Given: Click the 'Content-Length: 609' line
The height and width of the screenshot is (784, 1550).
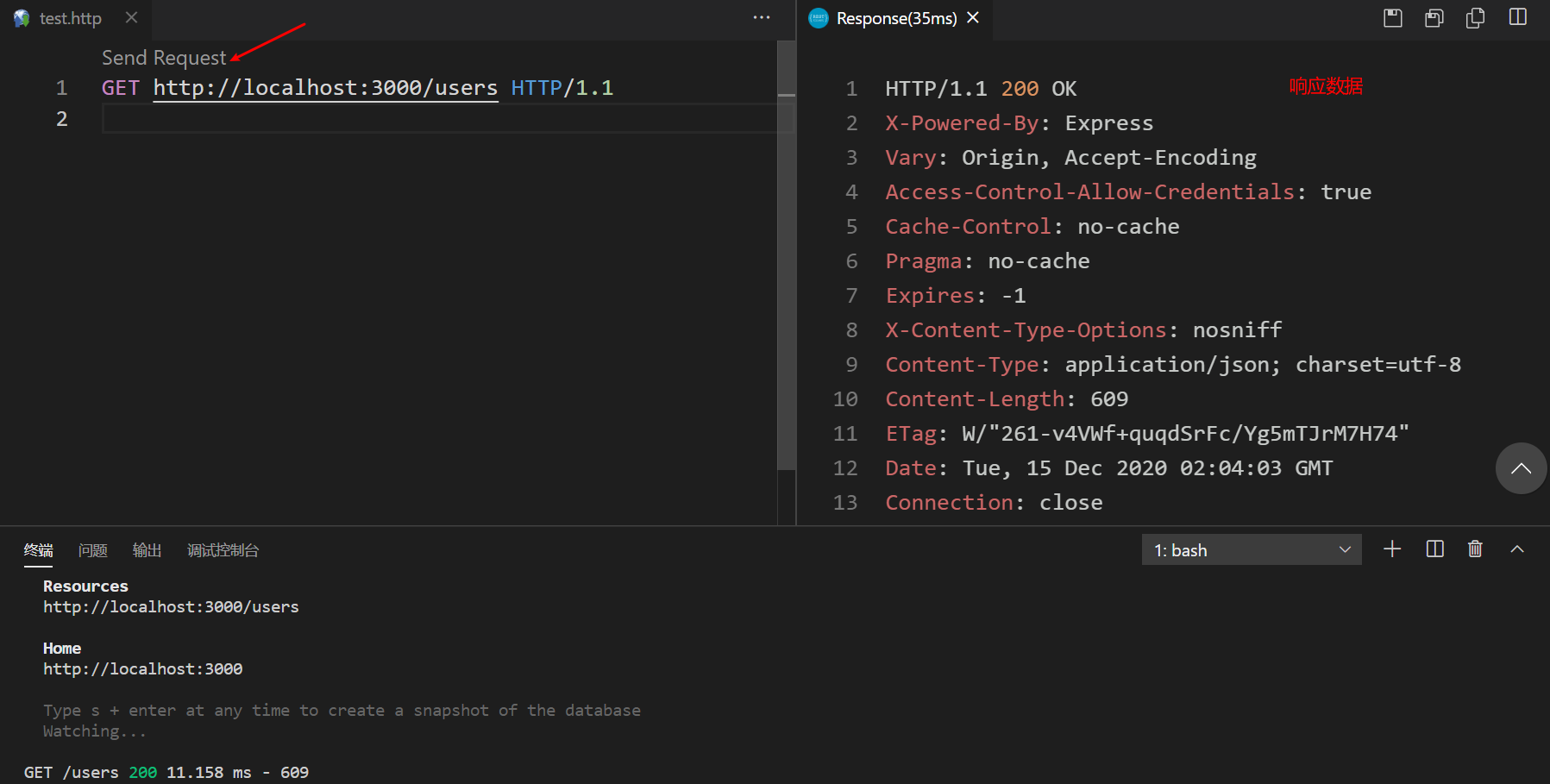Looking at the screenshot, I should (x=1007, y=399).
